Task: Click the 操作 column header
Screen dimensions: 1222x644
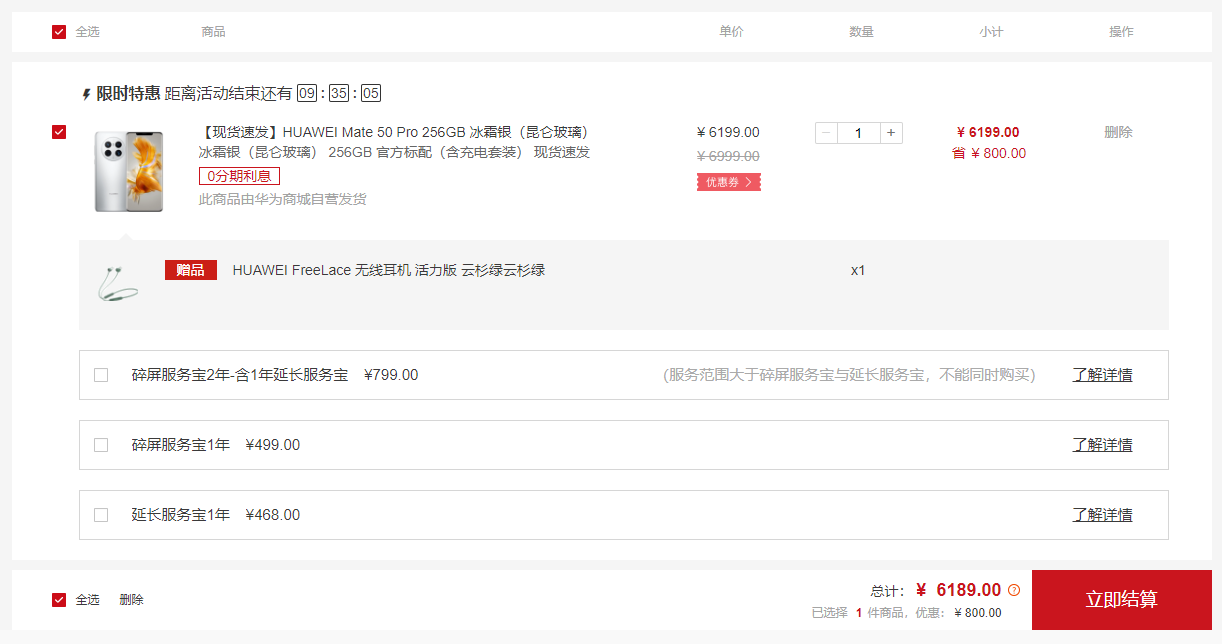Action: [1121, 32]
